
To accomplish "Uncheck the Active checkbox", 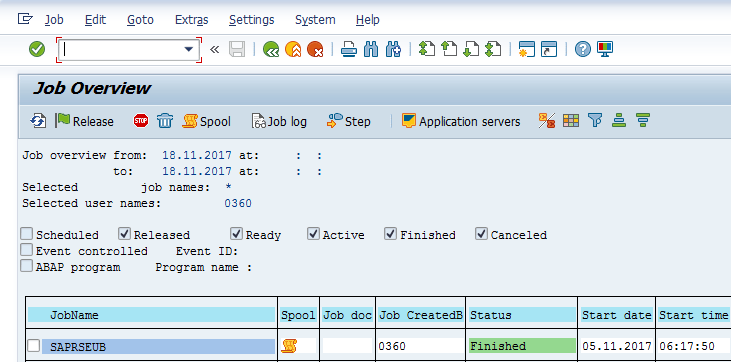I will click(x=313, y=234).
